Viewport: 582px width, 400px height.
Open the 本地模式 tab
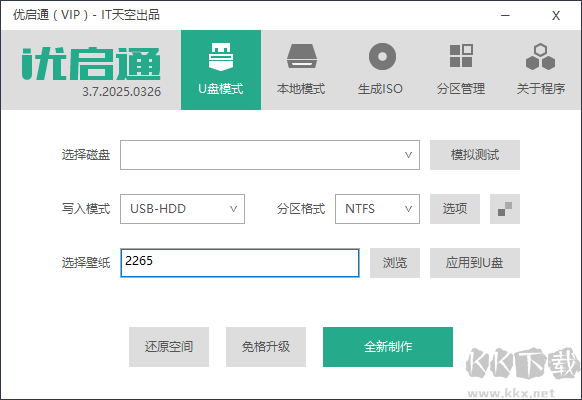pos(301,70)
